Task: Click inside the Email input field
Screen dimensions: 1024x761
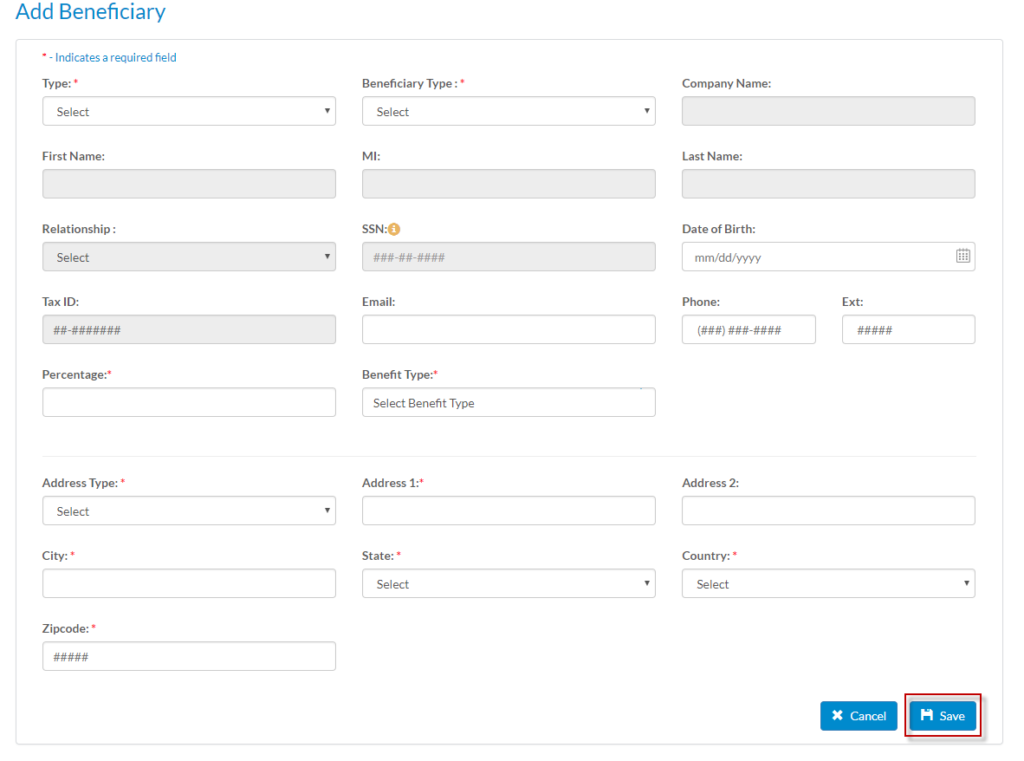Action: pos(508,329)
